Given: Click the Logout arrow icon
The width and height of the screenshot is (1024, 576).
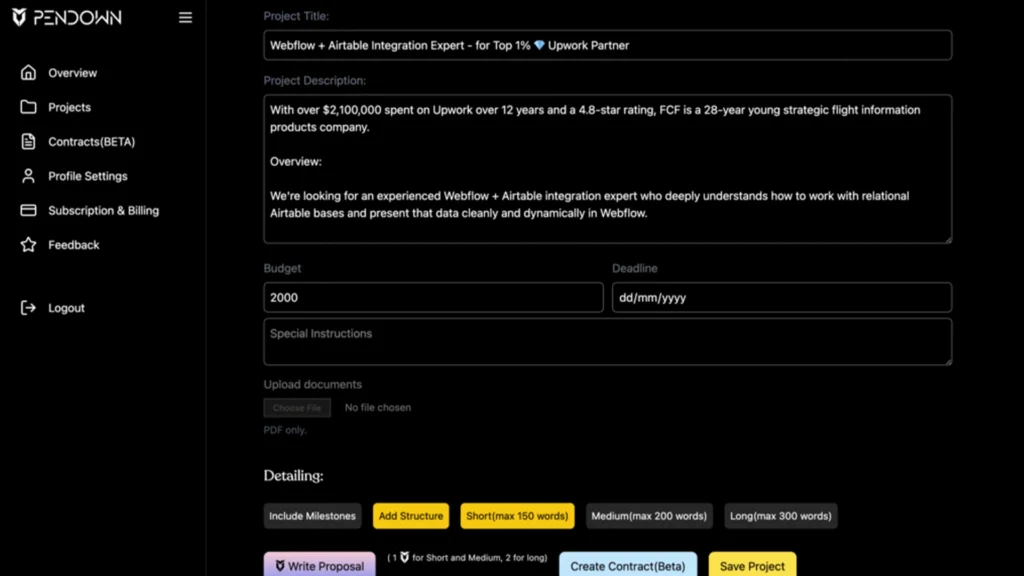Looking at the screenshot, I should click(x=28, y=308).
